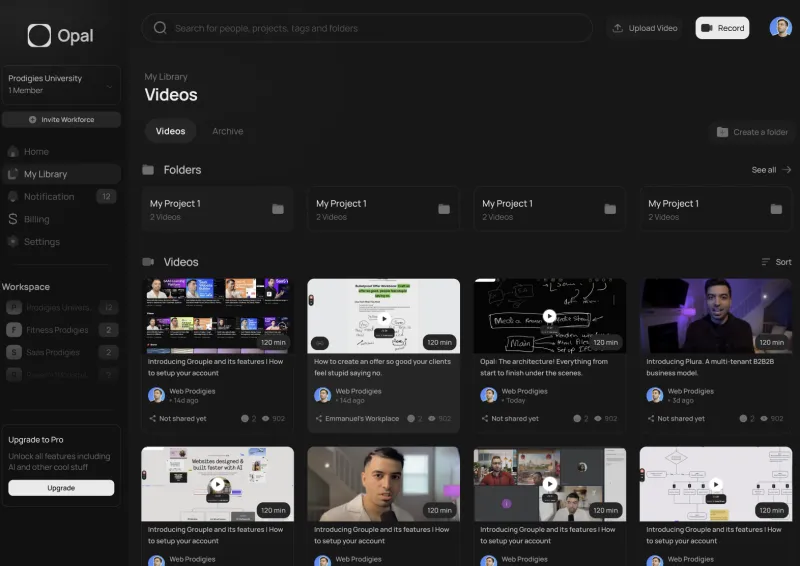This screenshot has width=800, height=566.
Task: Open the user profile avatar
Action: pos(781,27)
